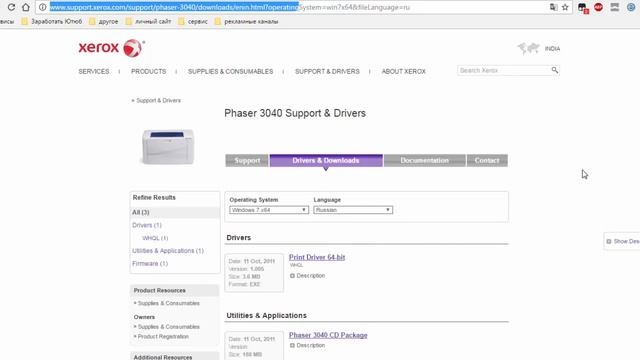Filter results by WHQL (1)

[155, 238]
